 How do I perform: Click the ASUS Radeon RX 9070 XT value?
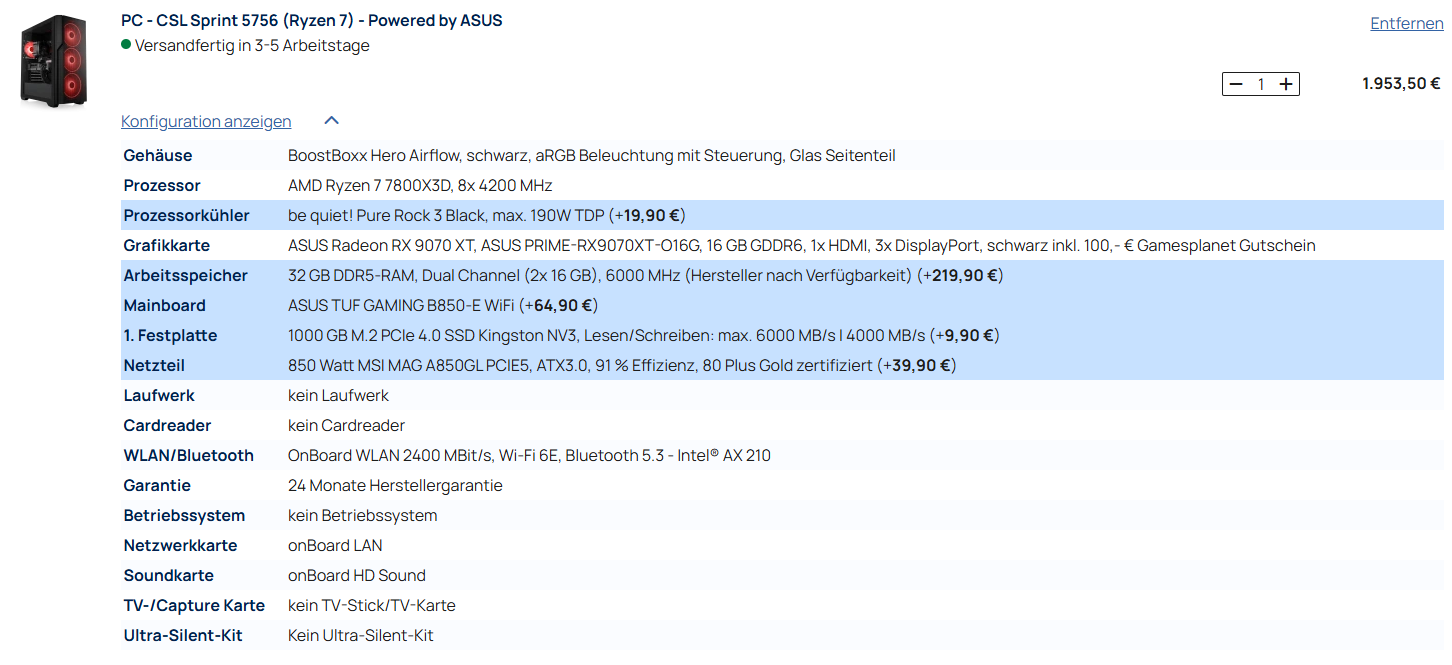click(802, 245)
